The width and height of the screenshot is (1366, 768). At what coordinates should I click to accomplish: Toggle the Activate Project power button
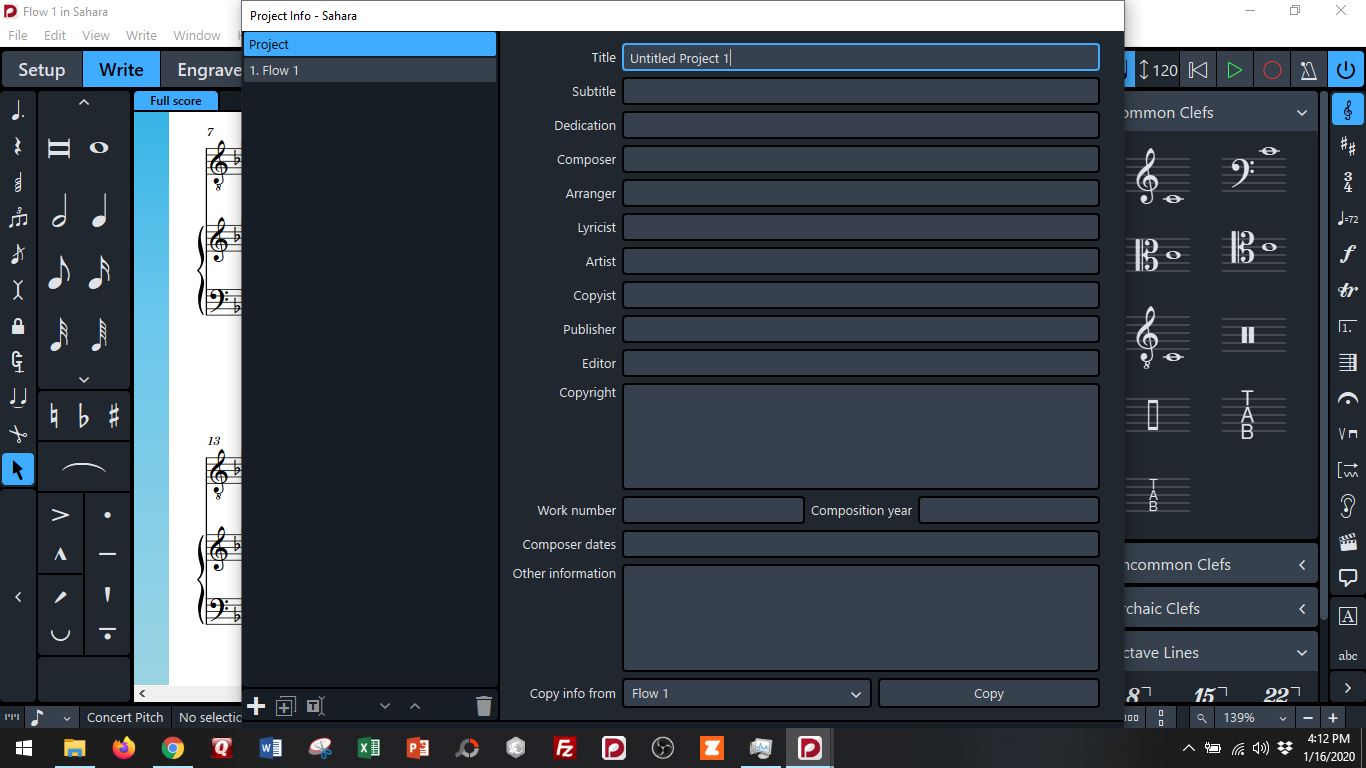coord(1345,70)
